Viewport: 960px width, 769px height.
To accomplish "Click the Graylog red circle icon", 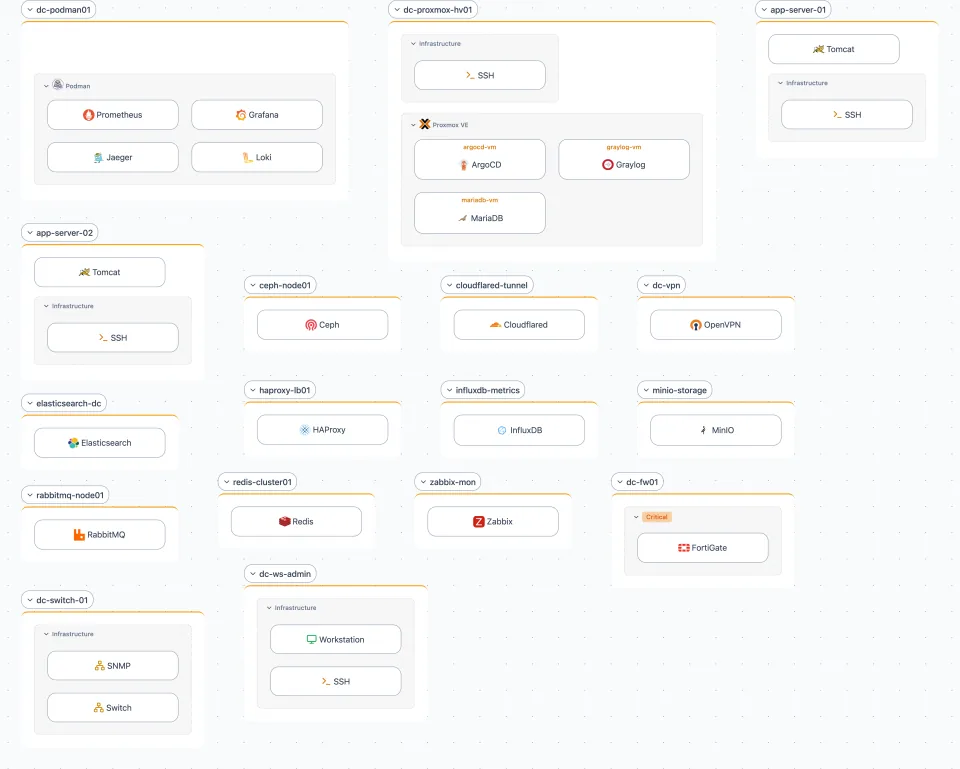I will tap(607, 165).
